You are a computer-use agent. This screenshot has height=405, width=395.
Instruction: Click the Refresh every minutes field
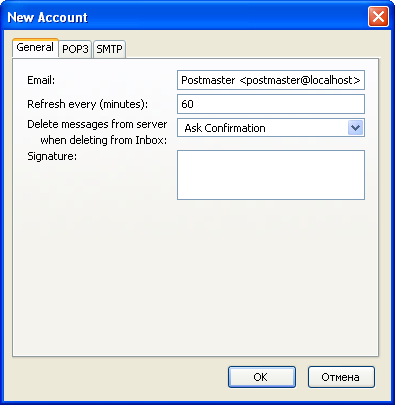(271, 104)
